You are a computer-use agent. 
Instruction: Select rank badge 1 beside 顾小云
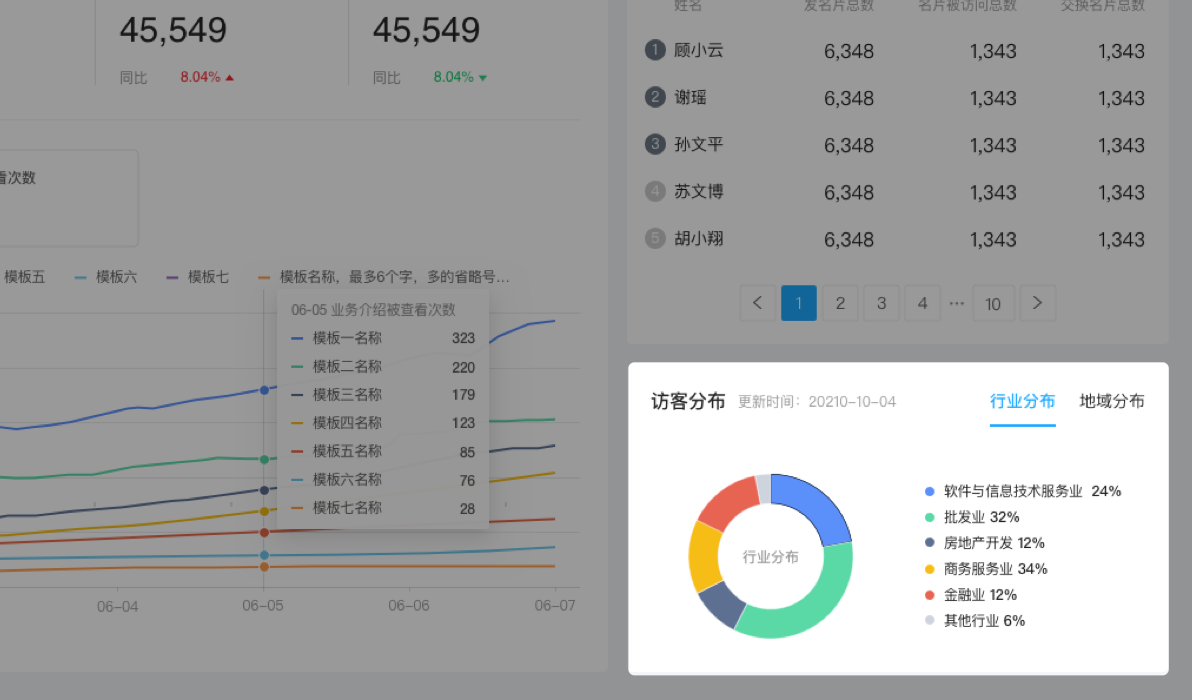coord(655,50)
